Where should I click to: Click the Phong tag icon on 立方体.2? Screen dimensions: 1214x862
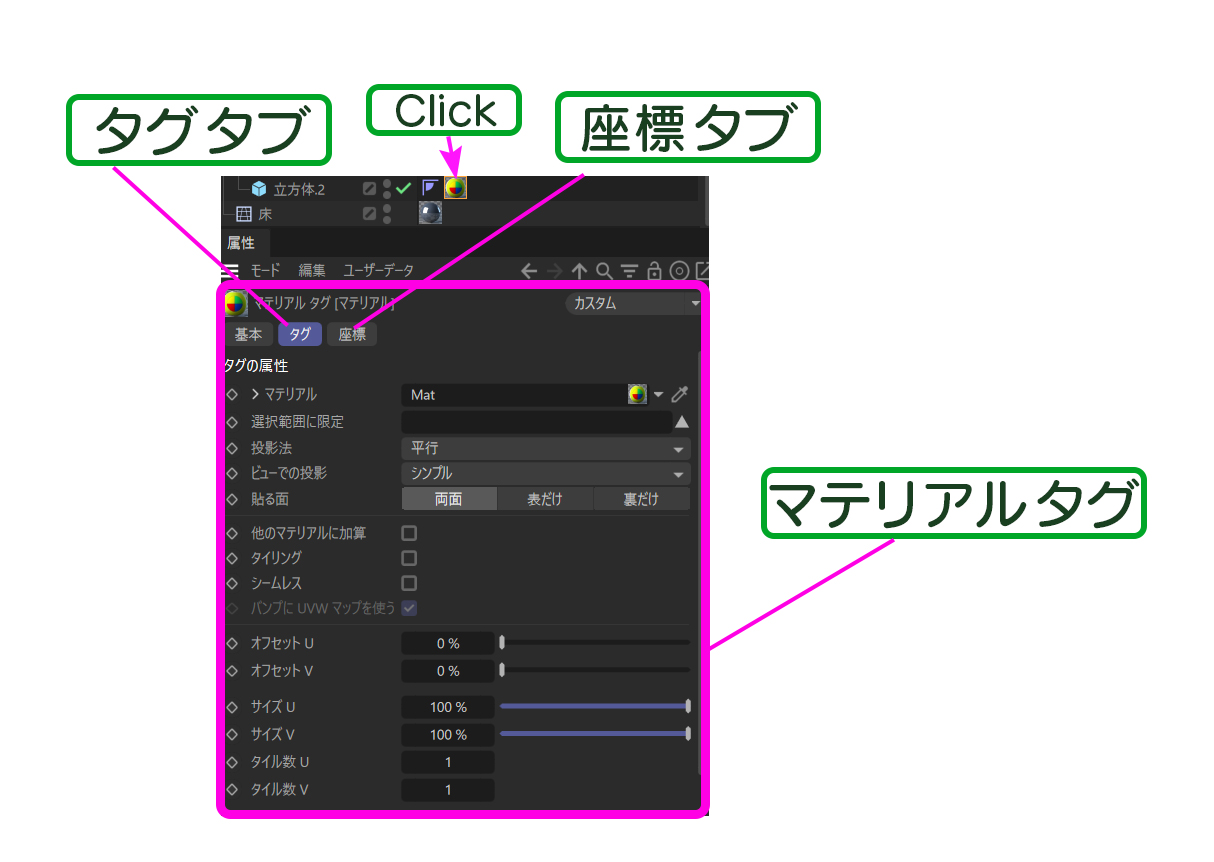pos(429,187)
